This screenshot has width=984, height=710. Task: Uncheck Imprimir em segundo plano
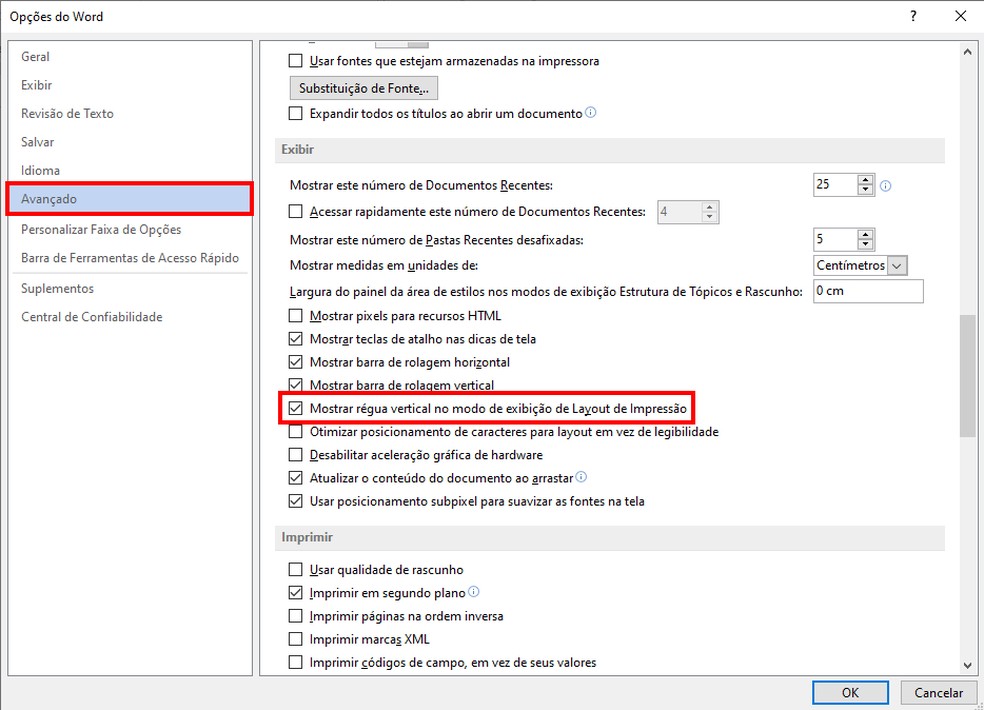click(x=295, y=593)
